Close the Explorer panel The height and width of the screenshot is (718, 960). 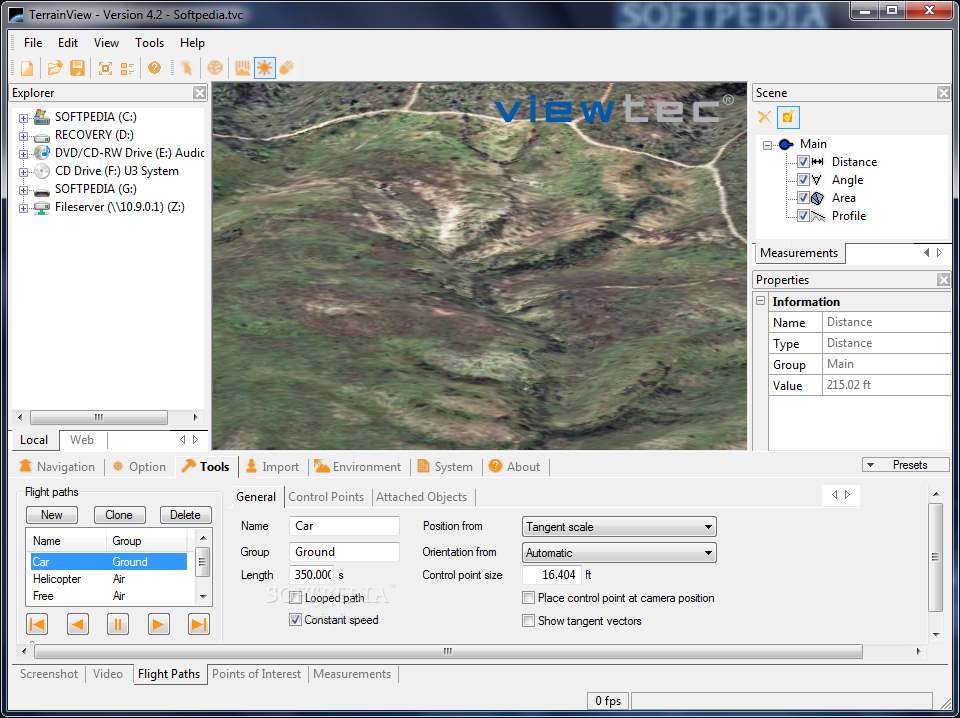click(200, 93)
